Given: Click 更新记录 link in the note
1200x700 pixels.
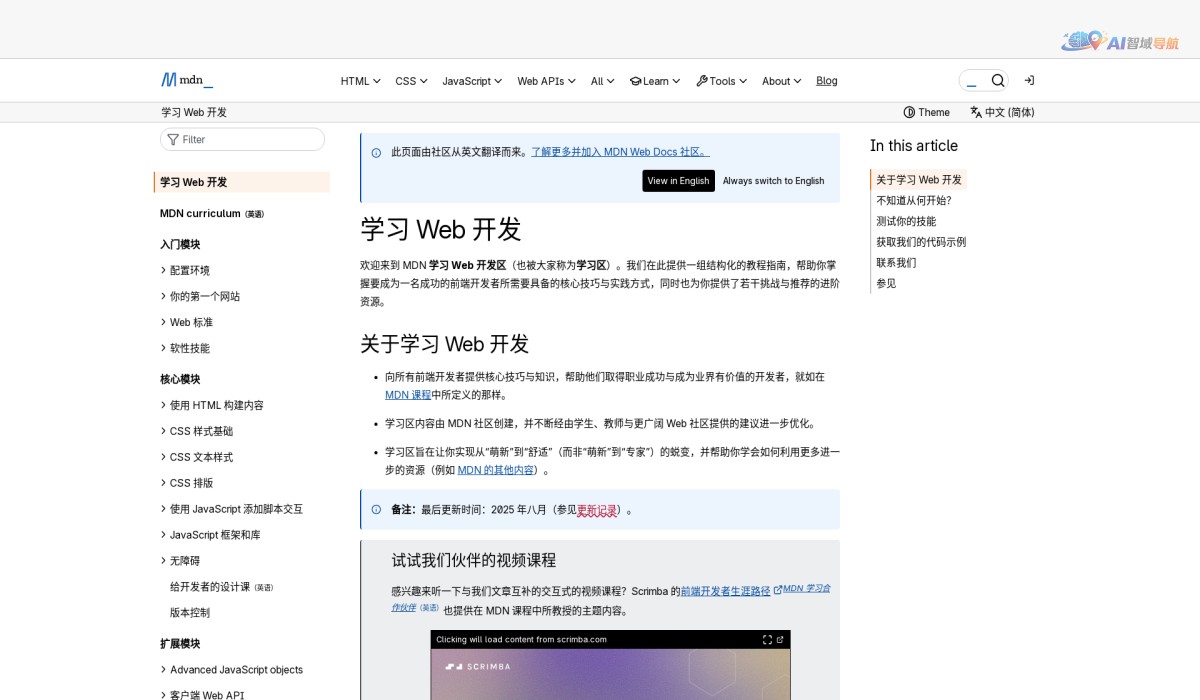Looking at the screenshot, I should point(597,510).
